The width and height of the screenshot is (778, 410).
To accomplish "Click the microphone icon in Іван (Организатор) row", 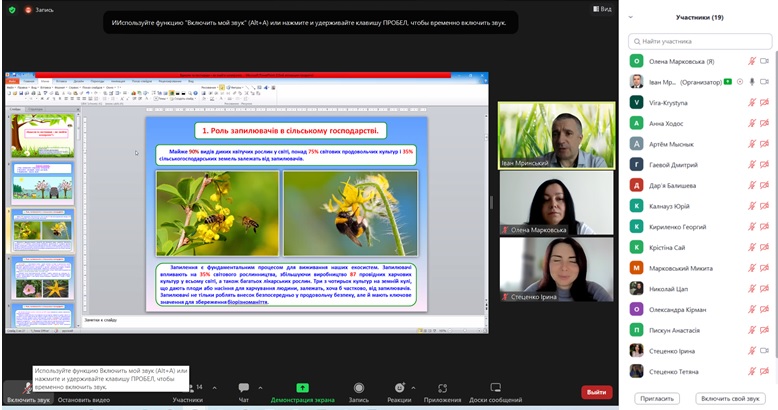I will (x=752, y=82).
